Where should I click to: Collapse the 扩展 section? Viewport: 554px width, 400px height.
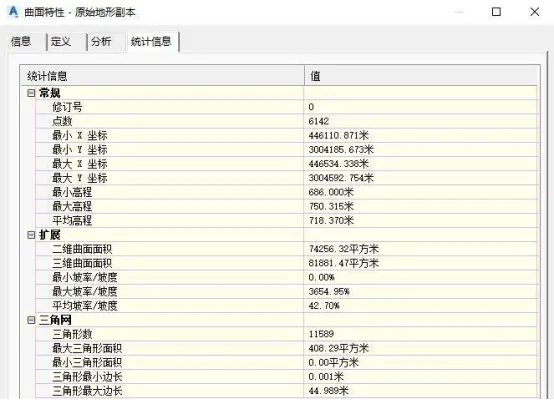(x=31, y=235)
